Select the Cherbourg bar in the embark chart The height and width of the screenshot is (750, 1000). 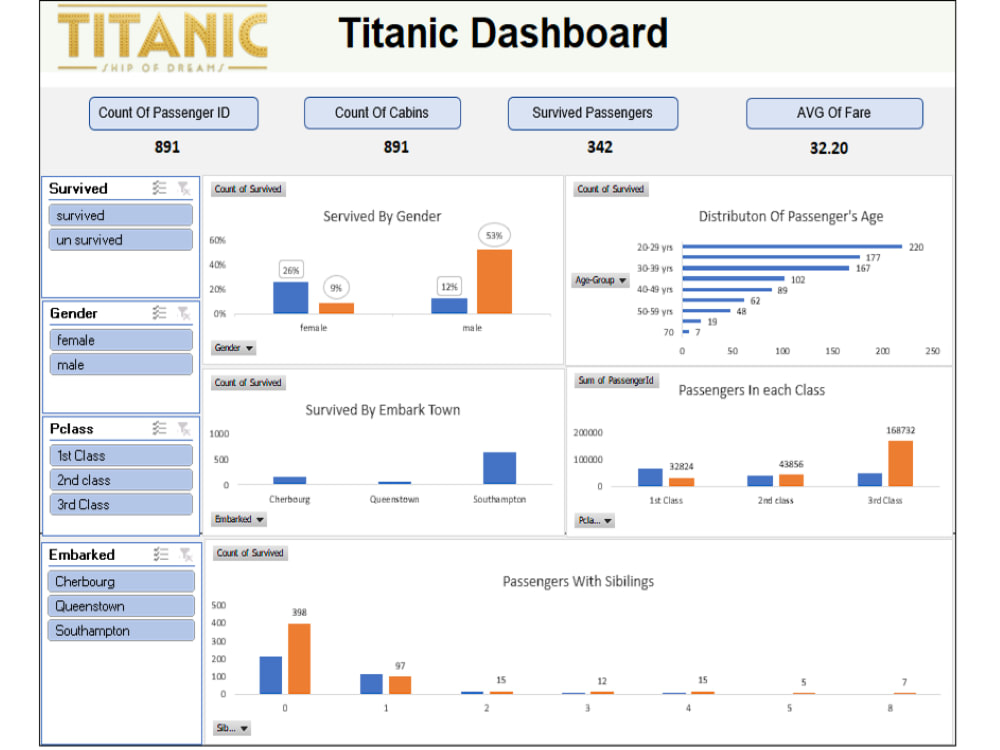coord(290,480)
